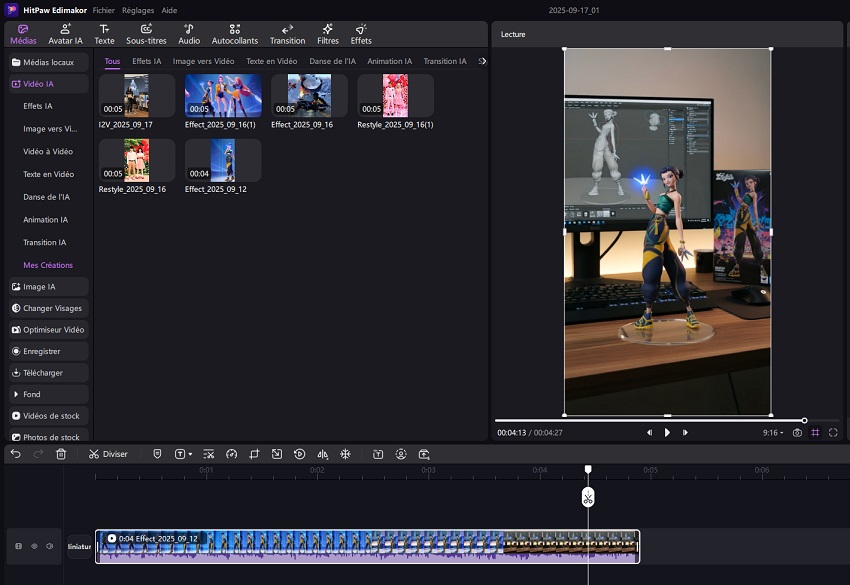Open Vidéos de stock library
Image resolution: width=850 pixels, height=585 pixels.
coord(48,416)
